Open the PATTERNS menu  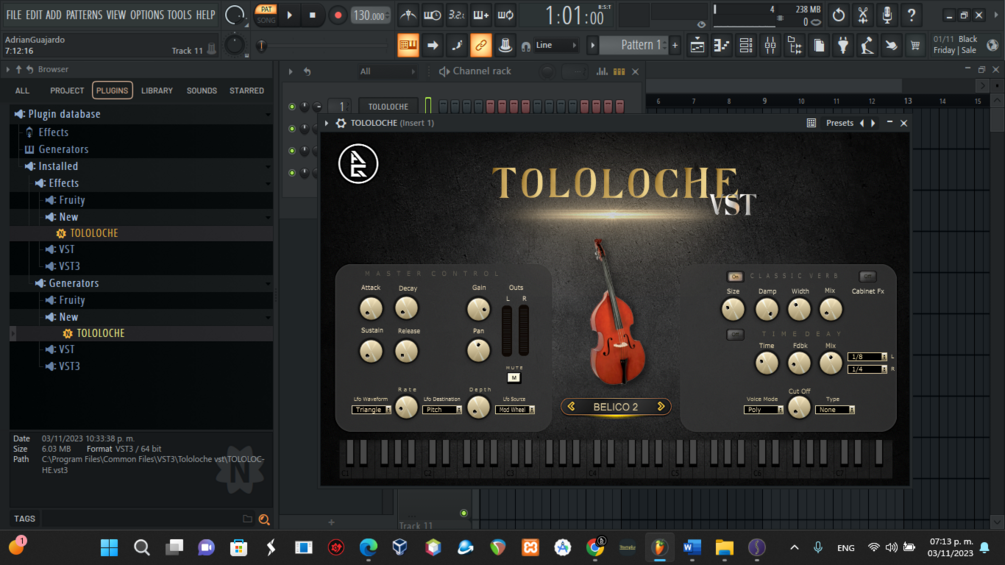point(84,15)
